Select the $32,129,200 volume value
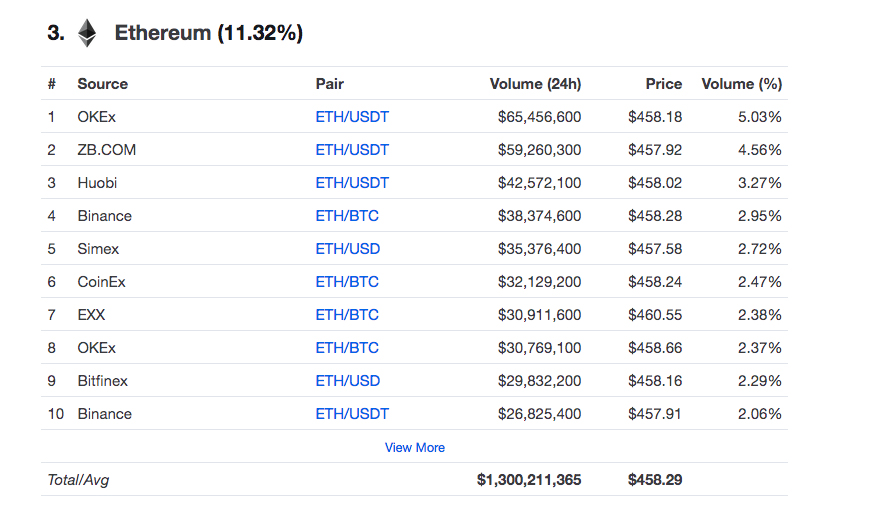Screen dimensions: 877x531 [539, 282]
